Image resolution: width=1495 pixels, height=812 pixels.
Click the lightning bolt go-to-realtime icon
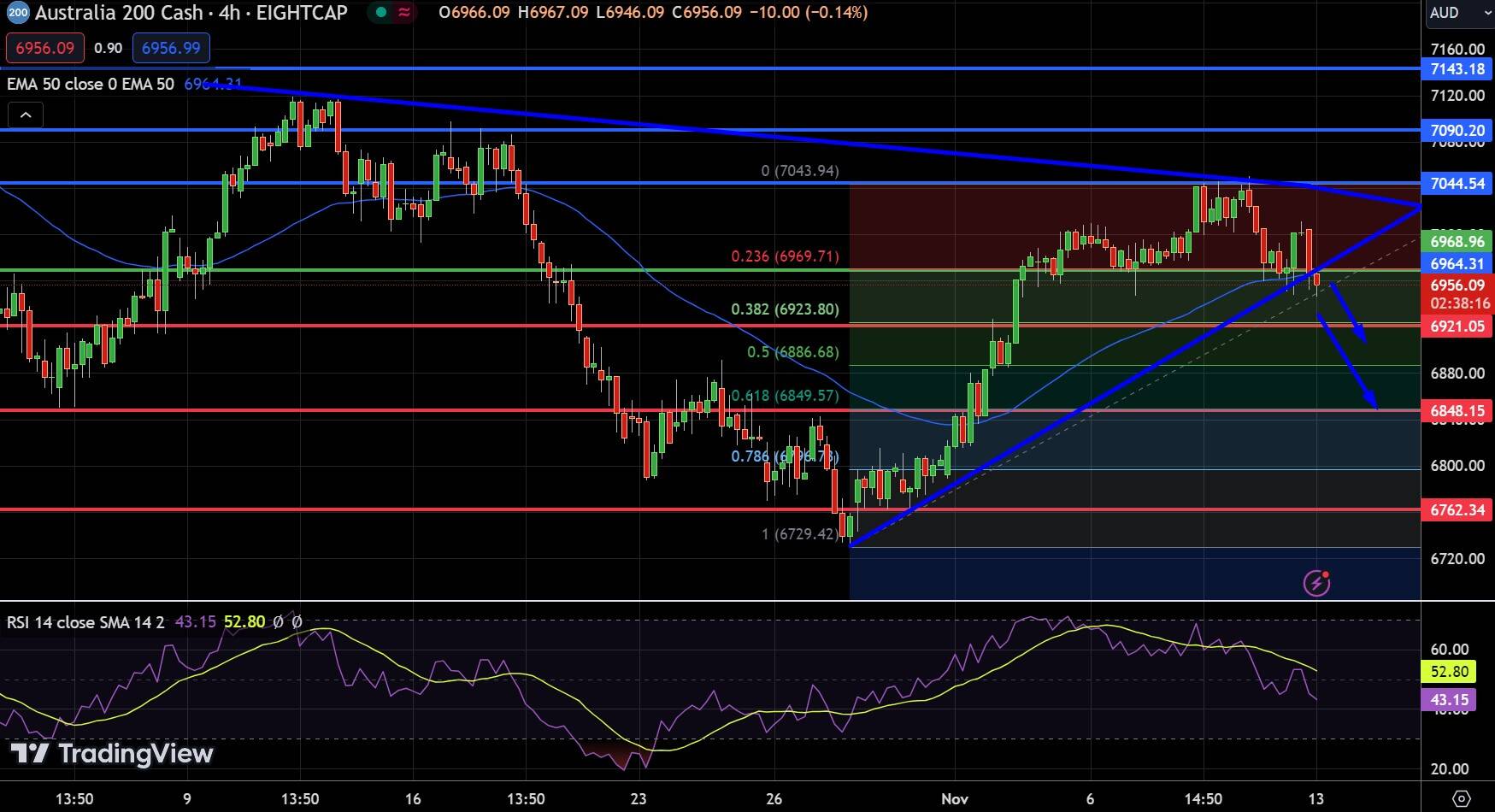[x=1316, y=583]
